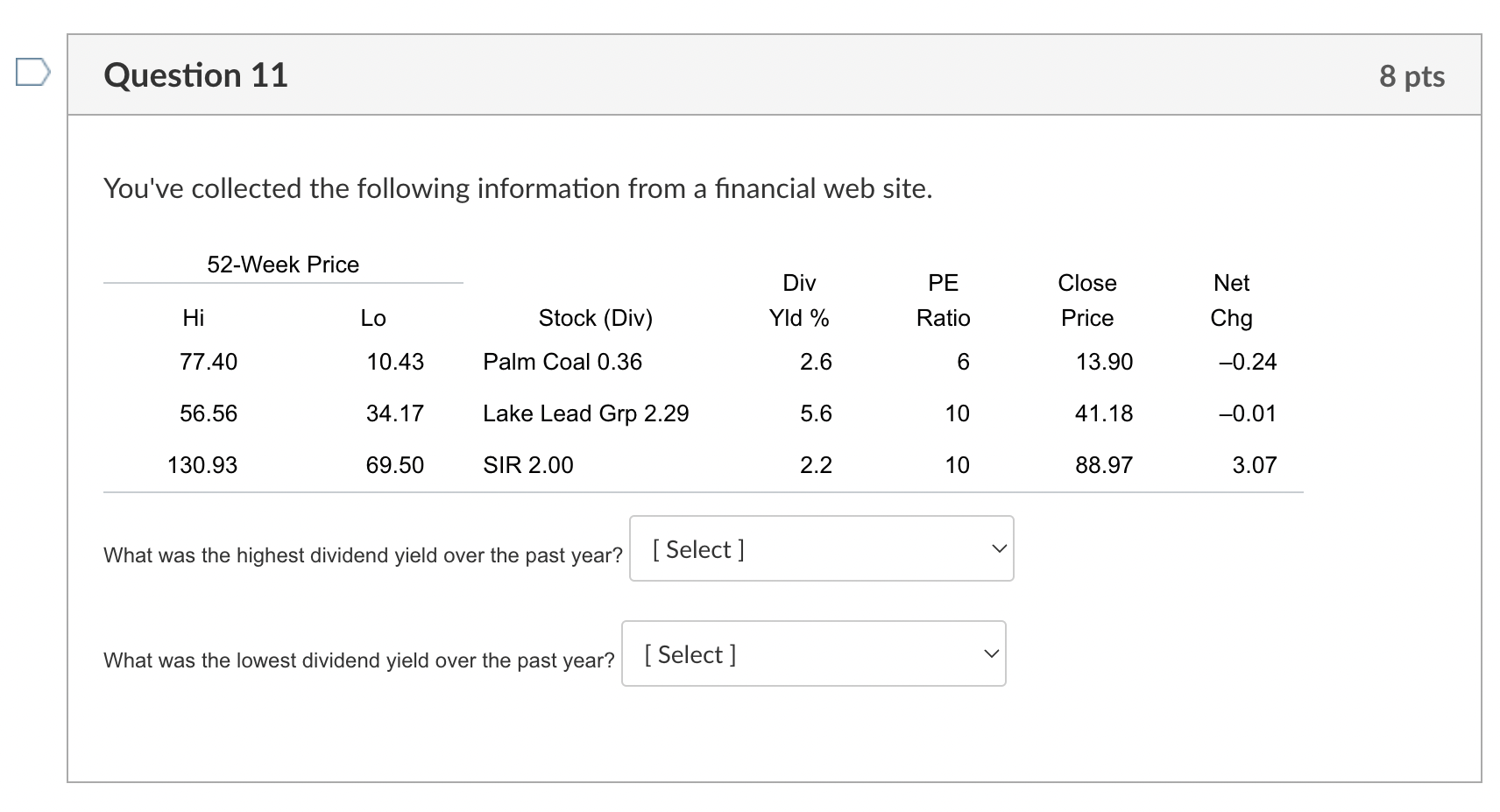Select the SIR 2.00 stock name
The image size is (1500, 812).
click(528, 465)
